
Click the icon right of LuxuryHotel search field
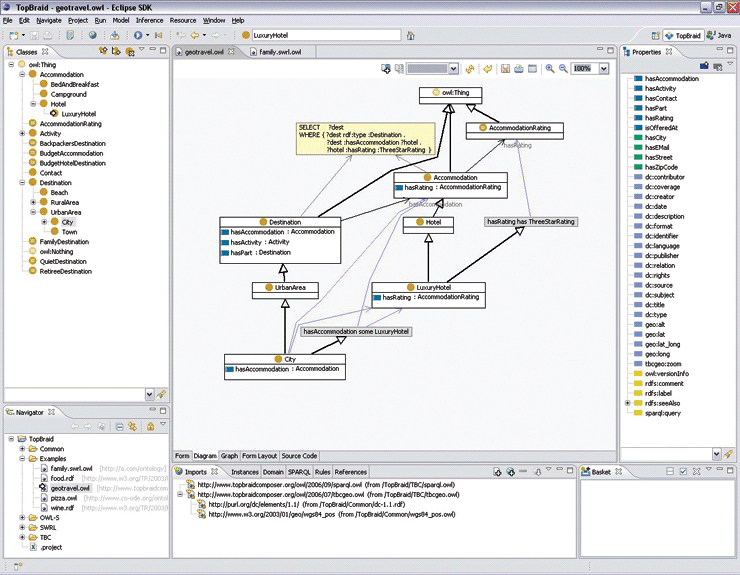(x=411, y=35)
